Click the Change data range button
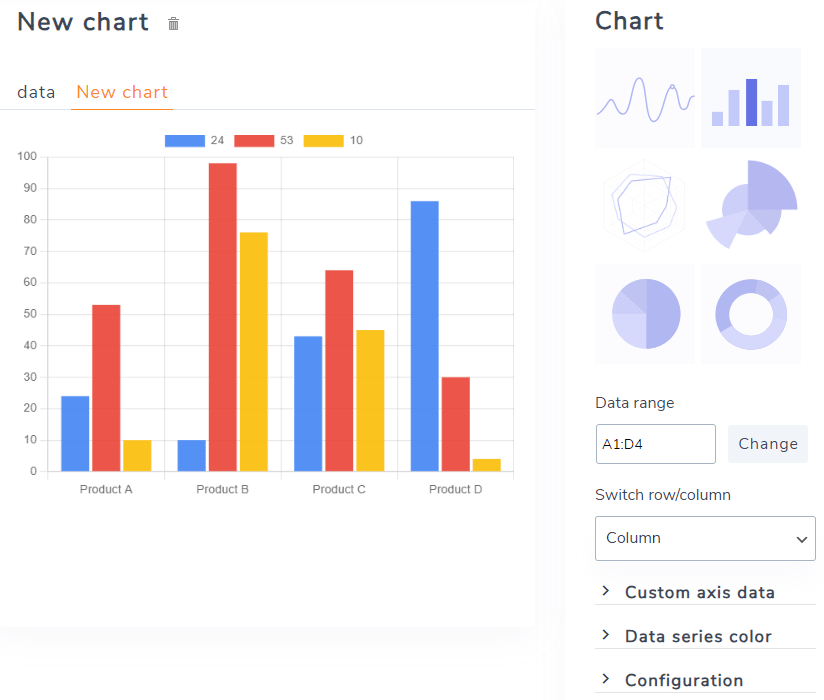 click(x=767, y=444)
